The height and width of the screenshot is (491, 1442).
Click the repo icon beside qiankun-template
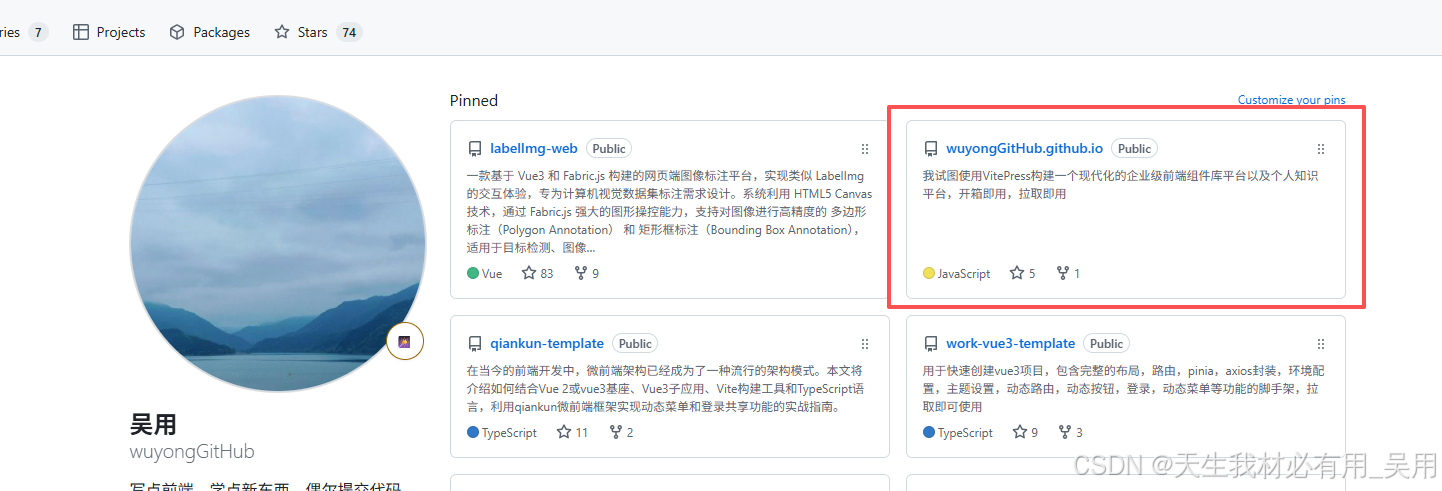coord(475,344)
